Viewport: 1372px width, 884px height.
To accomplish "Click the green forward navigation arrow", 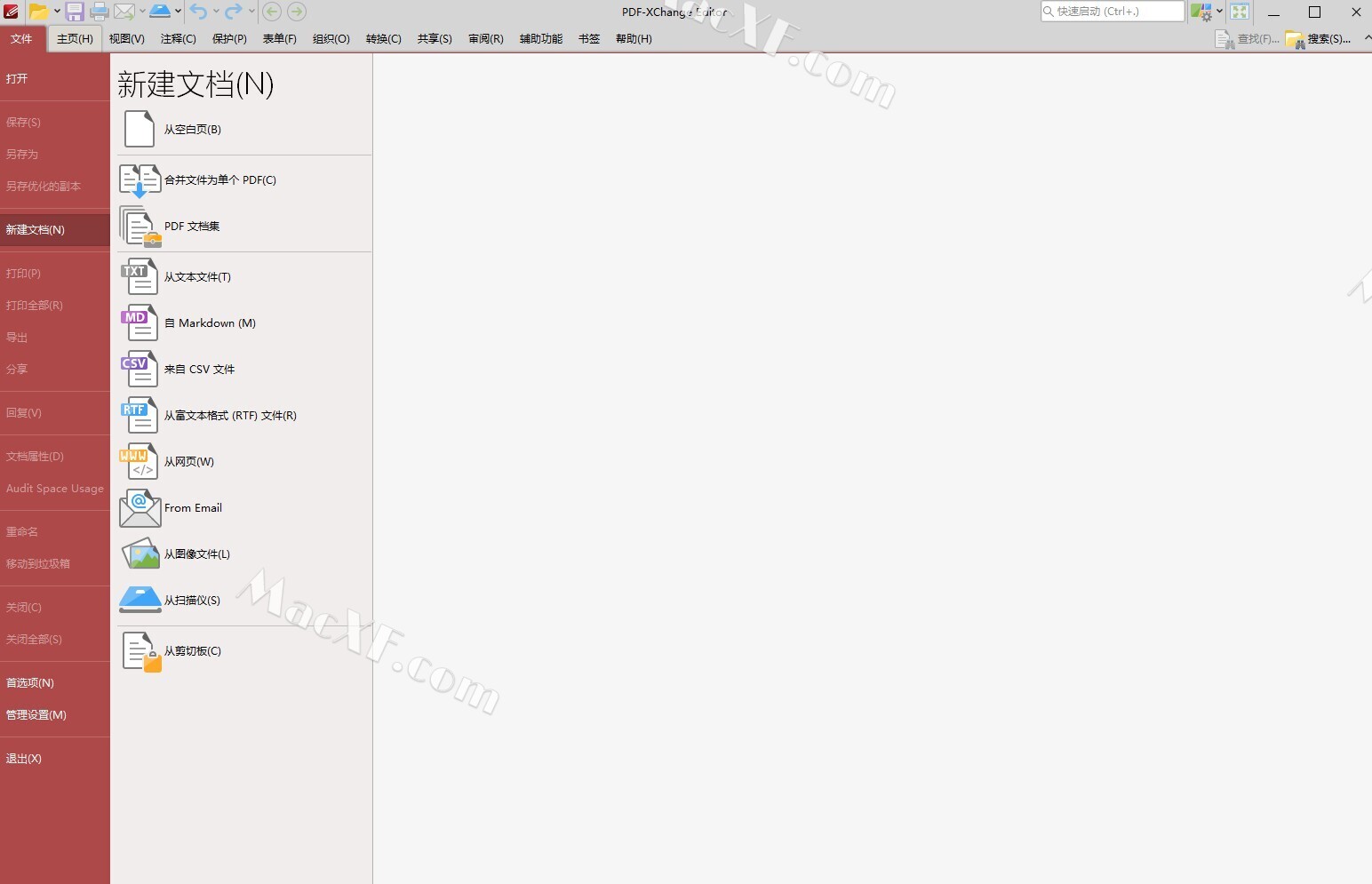I will [297, 12].
